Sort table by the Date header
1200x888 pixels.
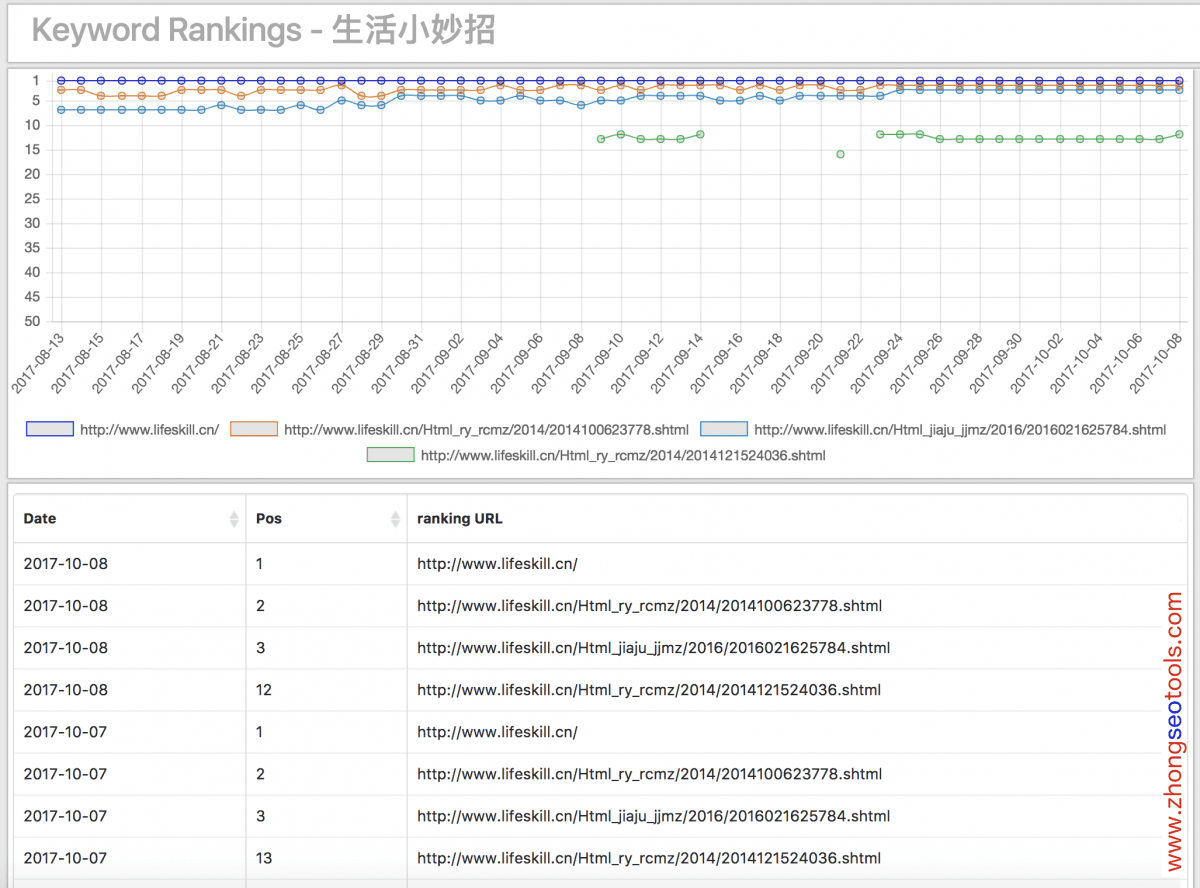click(40, 519)
